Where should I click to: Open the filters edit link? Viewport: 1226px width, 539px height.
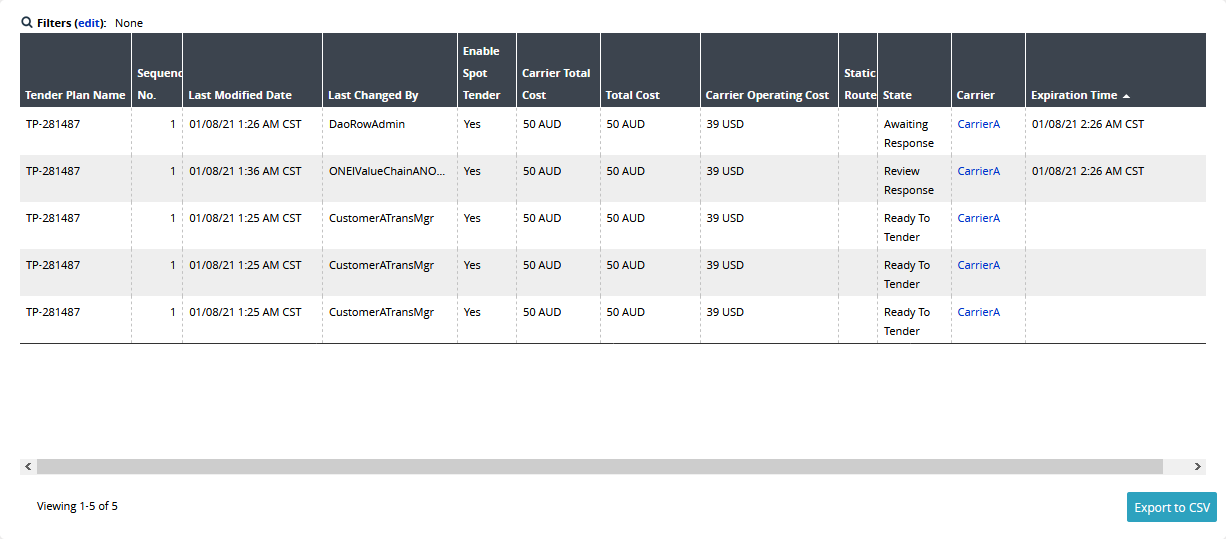90,23
